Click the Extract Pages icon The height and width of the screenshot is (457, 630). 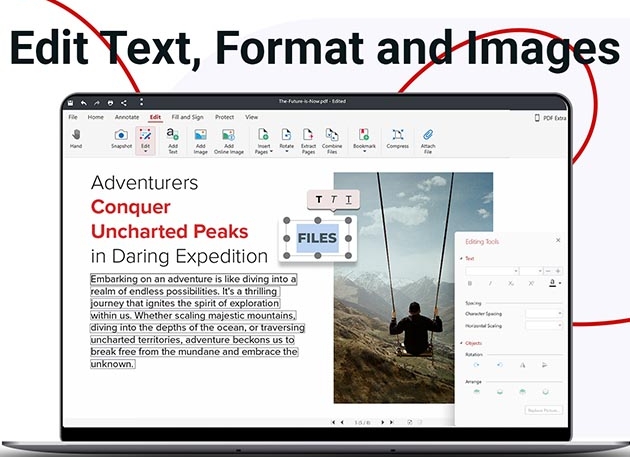[x=308, y=135]
